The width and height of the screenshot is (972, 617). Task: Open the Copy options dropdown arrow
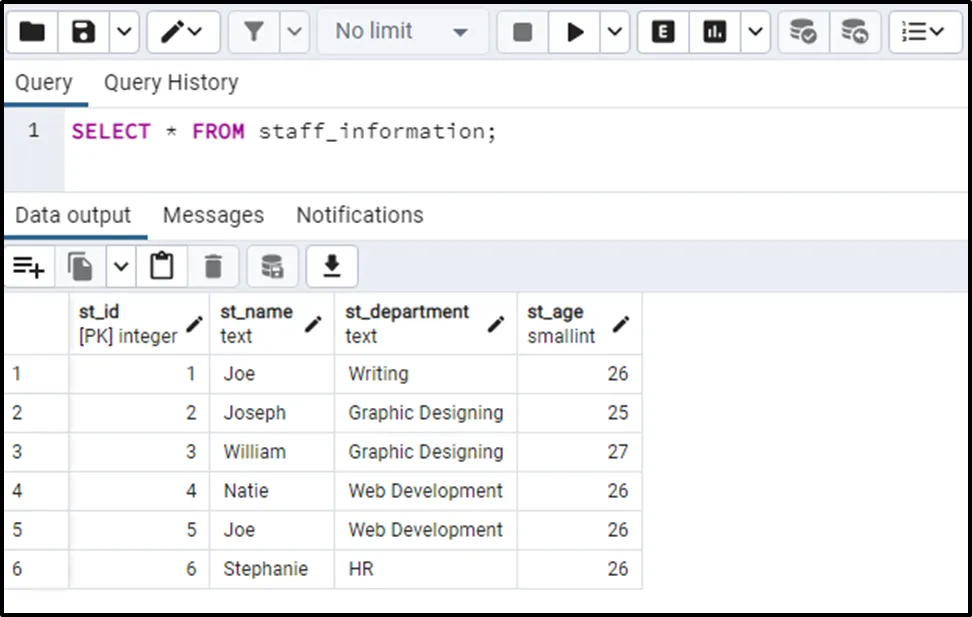coord(121,267)
